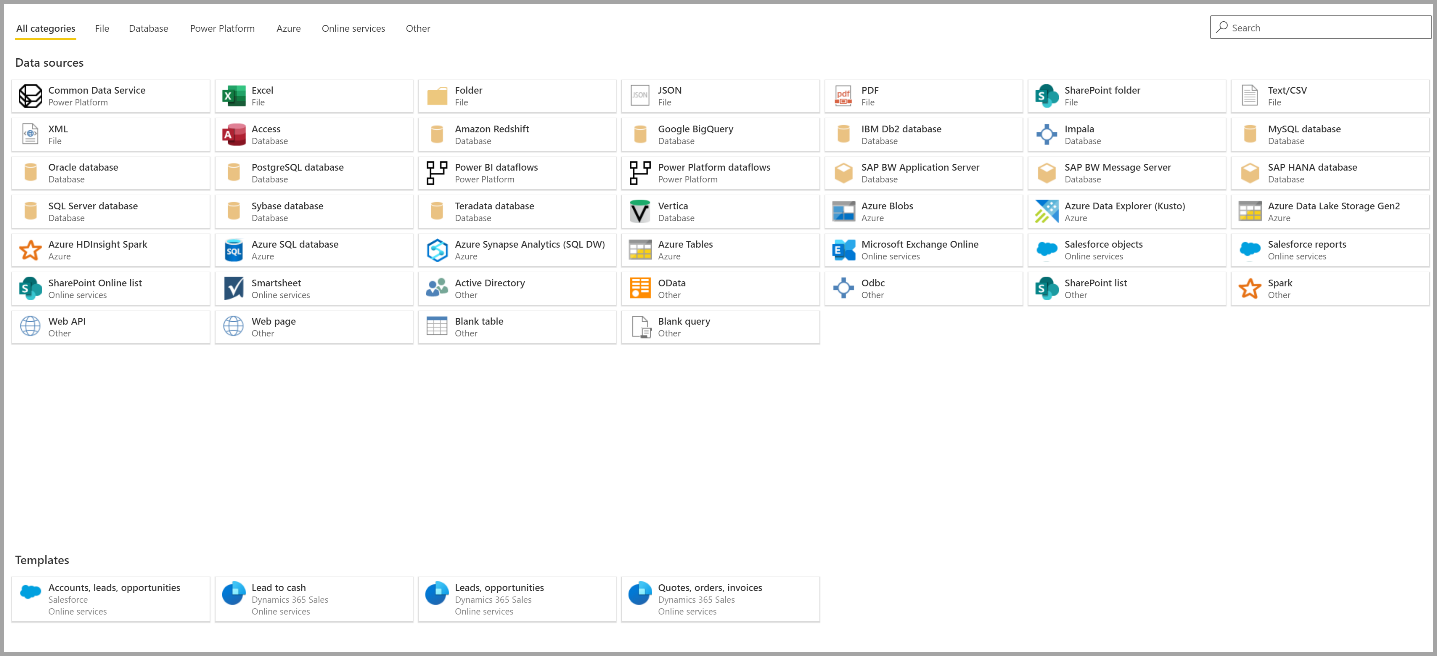The height and width of the screenshot is (656, 1437).
Task: Click the Excel data source icon
Action: 234,96
